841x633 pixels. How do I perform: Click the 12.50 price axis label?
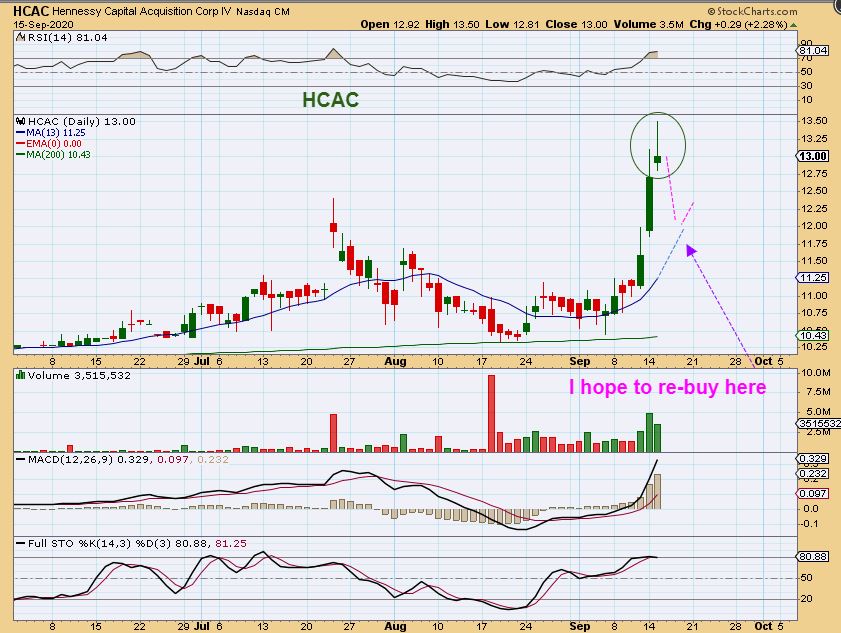814,191
